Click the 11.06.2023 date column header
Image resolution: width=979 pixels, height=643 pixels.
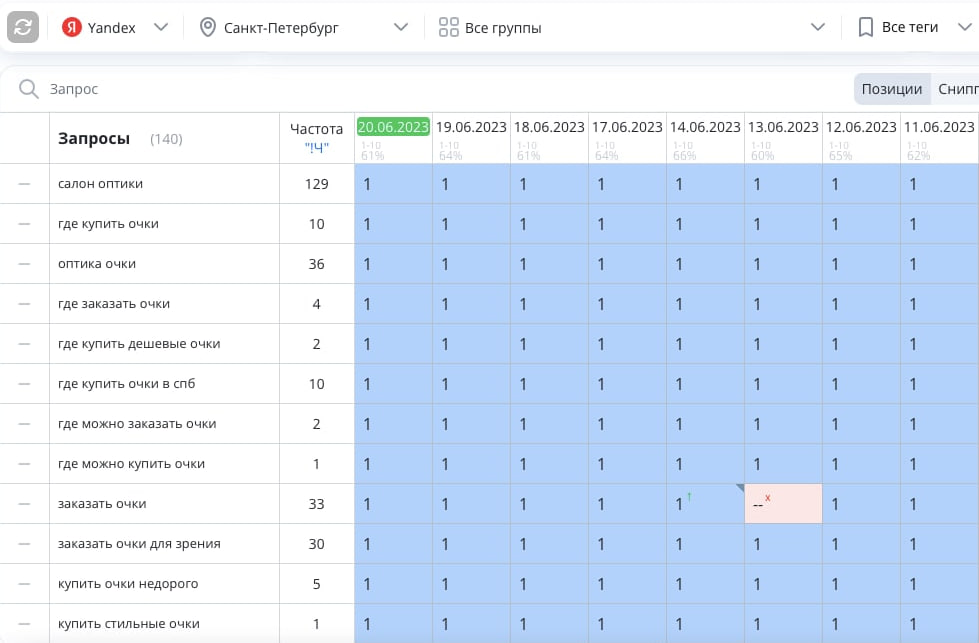tap(940, 127)
